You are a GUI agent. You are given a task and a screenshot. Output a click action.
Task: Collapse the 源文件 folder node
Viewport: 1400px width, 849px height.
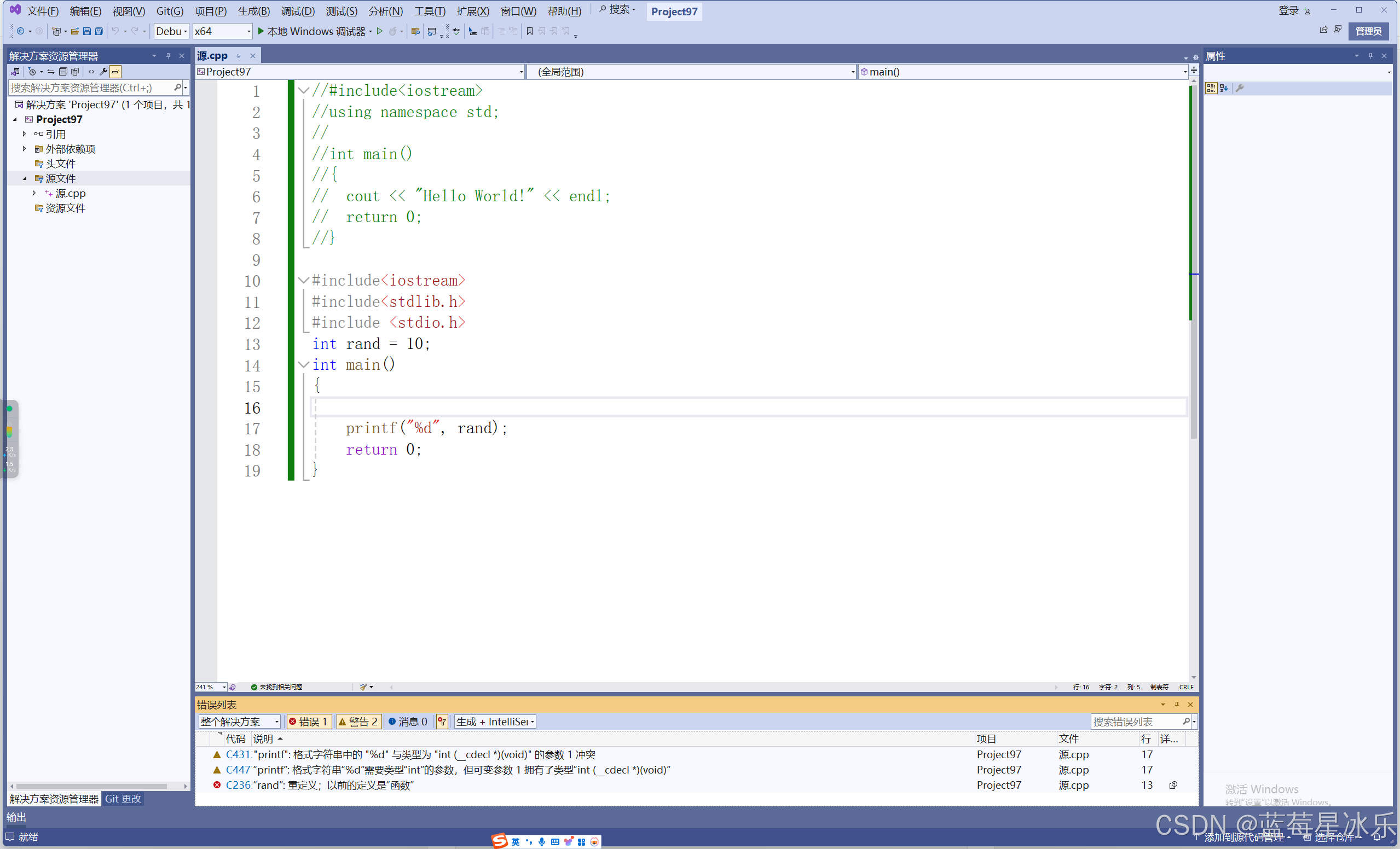25,178
